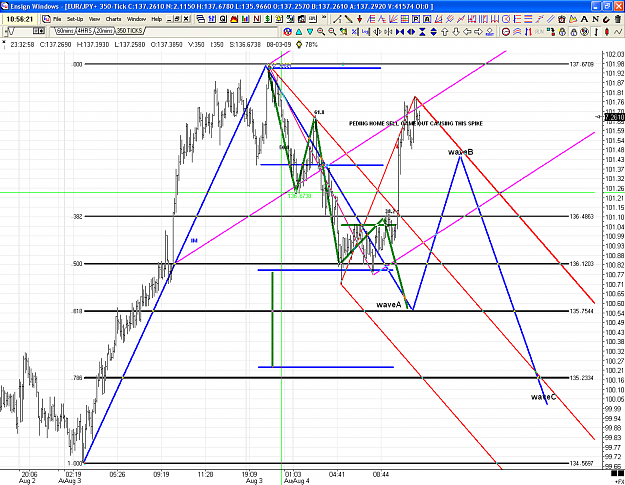Toggle the red magnet snap tool
The height and width of the screenshot is (485, 625).
point(607,19)
